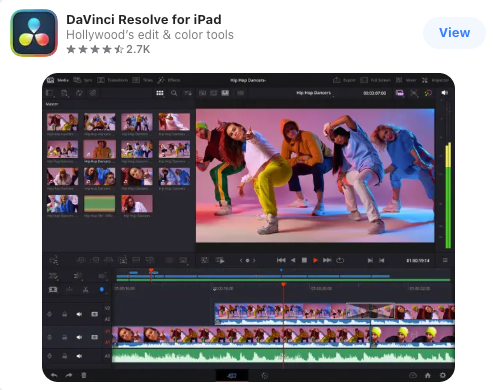Click the Home icon in bottom bar
The width and height of the screenshot is (493, 390).
(x=428, y=375)
